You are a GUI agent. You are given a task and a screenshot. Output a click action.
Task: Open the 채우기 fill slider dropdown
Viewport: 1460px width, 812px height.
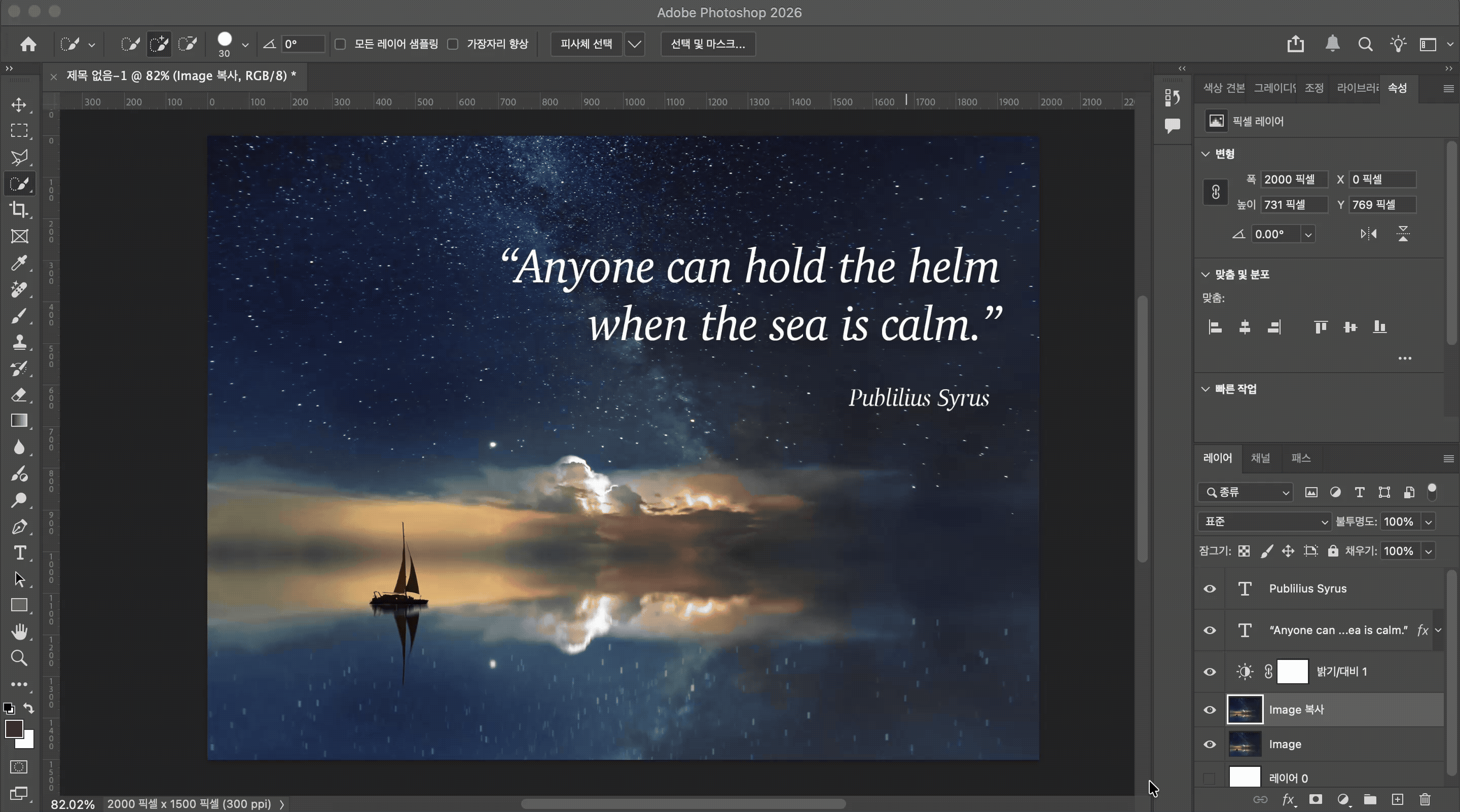click(x=1428, y=551)
